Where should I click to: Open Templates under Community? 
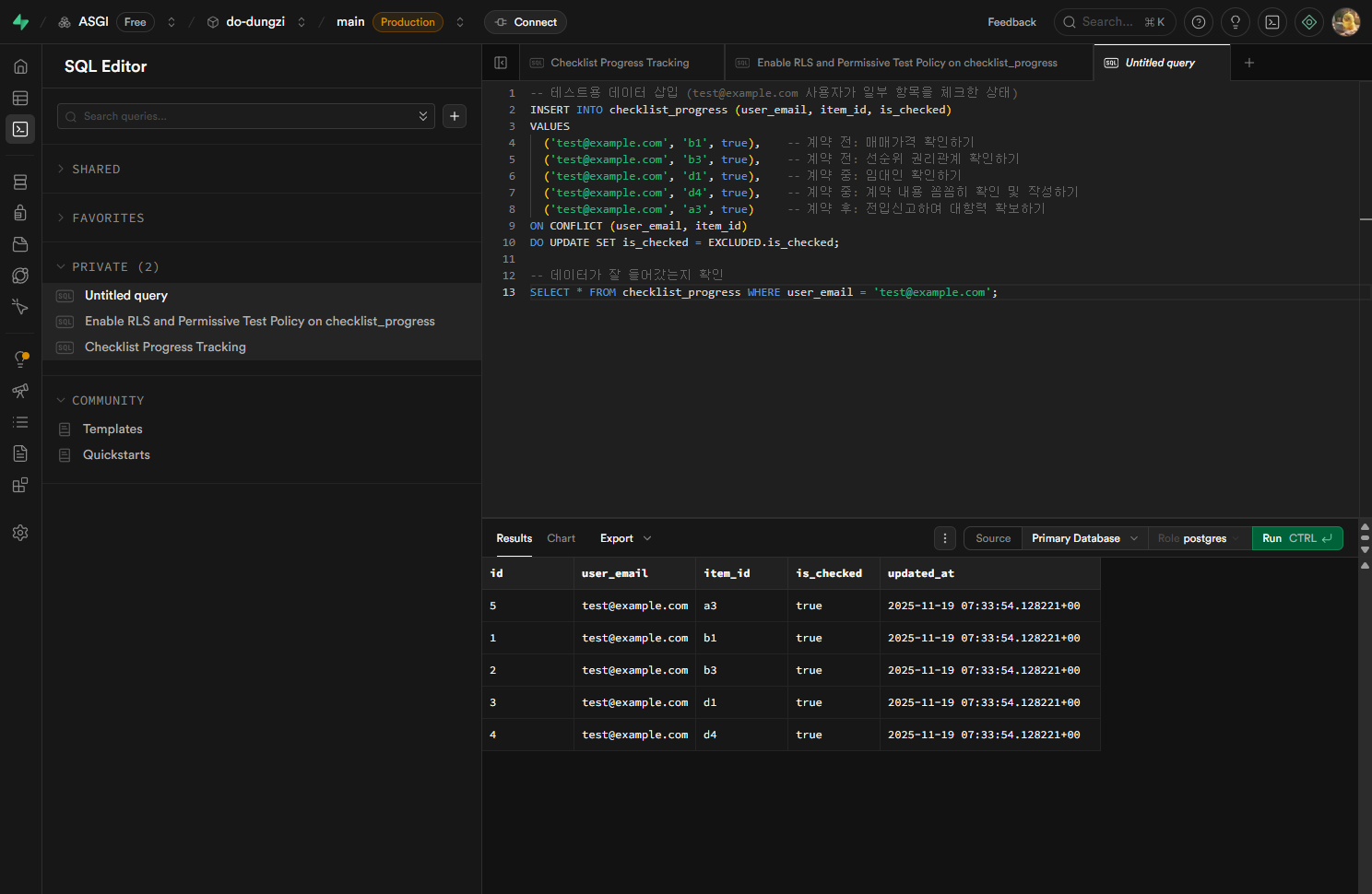point(112,429)
